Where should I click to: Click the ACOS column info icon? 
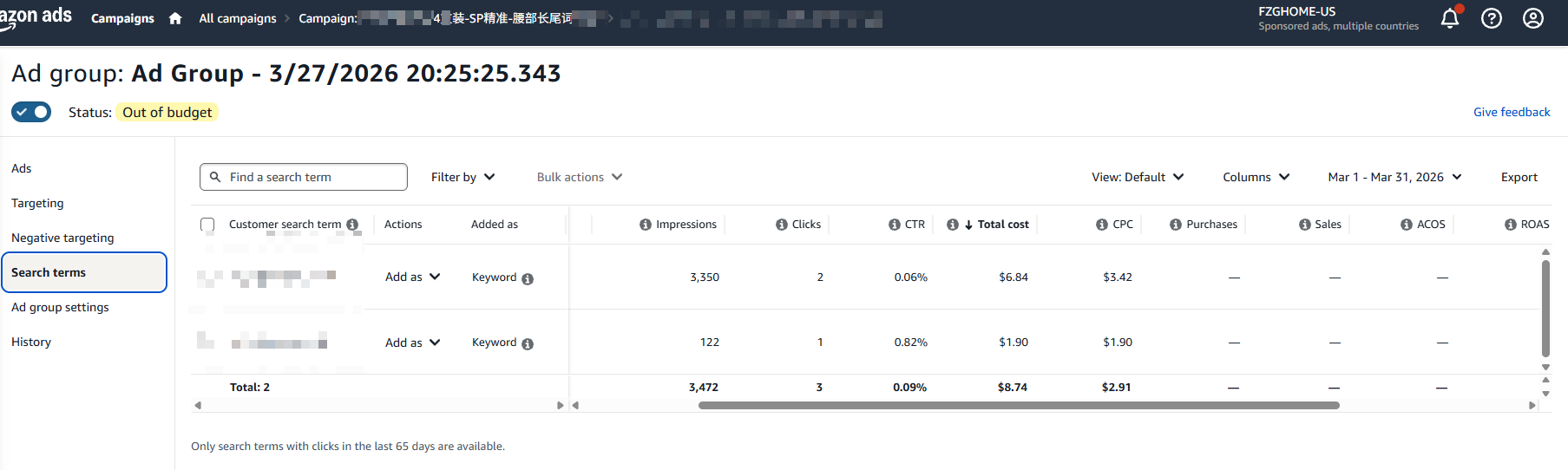1406,225
